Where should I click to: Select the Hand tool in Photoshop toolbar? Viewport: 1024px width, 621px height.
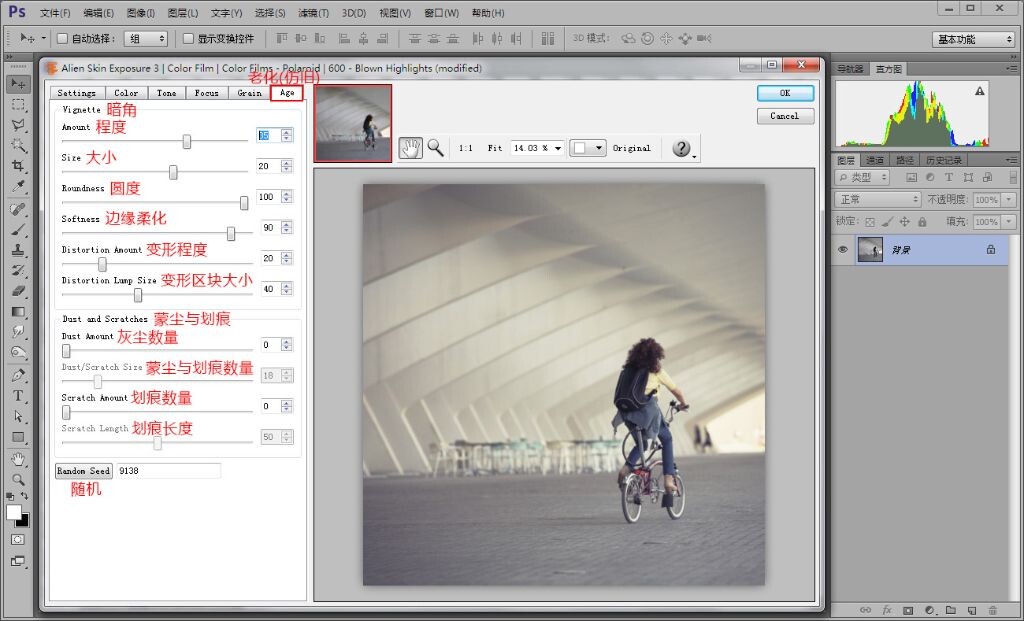pos(18,459)
